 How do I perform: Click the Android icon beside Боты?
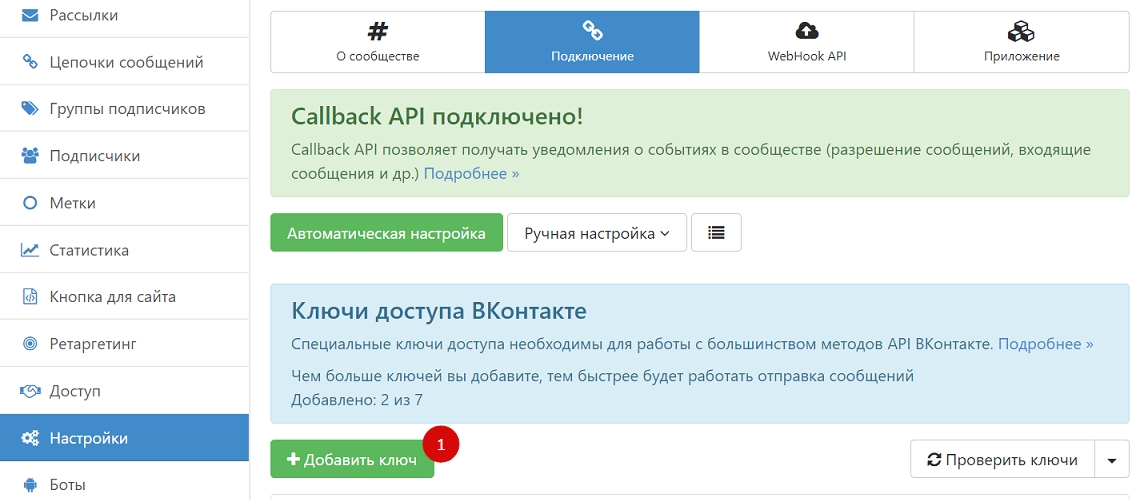click(30, 485)
